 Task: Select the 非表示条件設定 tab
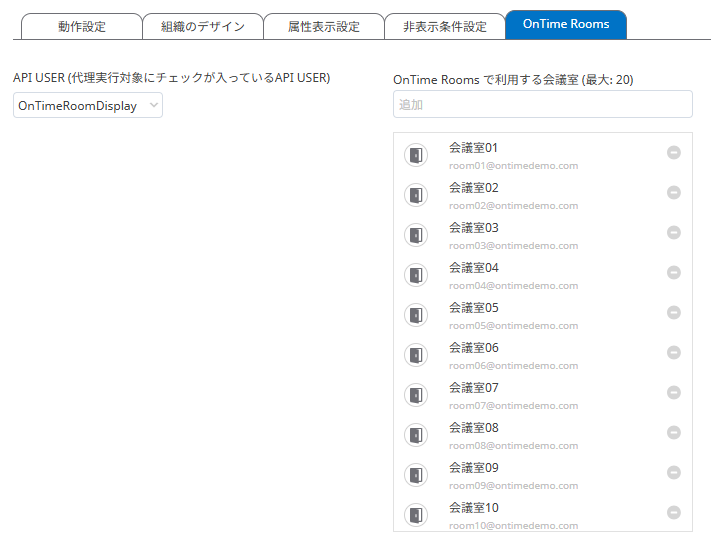pos(444,27)
